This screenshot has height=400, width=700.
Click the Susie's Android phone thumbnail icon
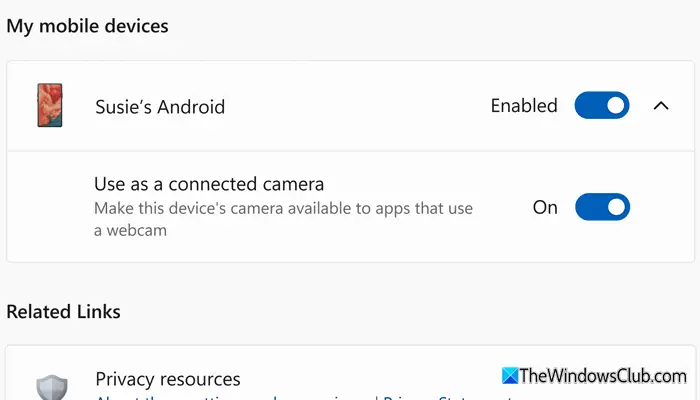(x=46, y=106)
